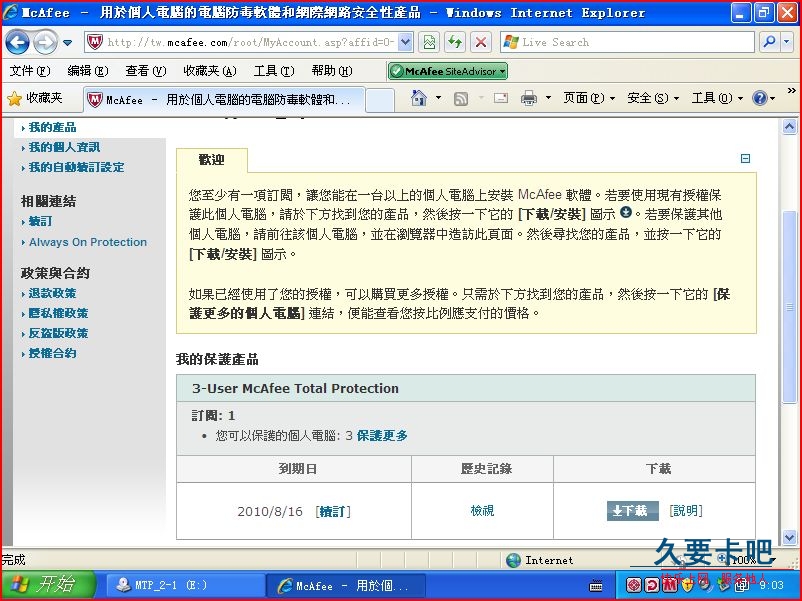802x601 pixels.
Task: Expand the Print options dropdown arrow
Action: (x=548, y=97)
